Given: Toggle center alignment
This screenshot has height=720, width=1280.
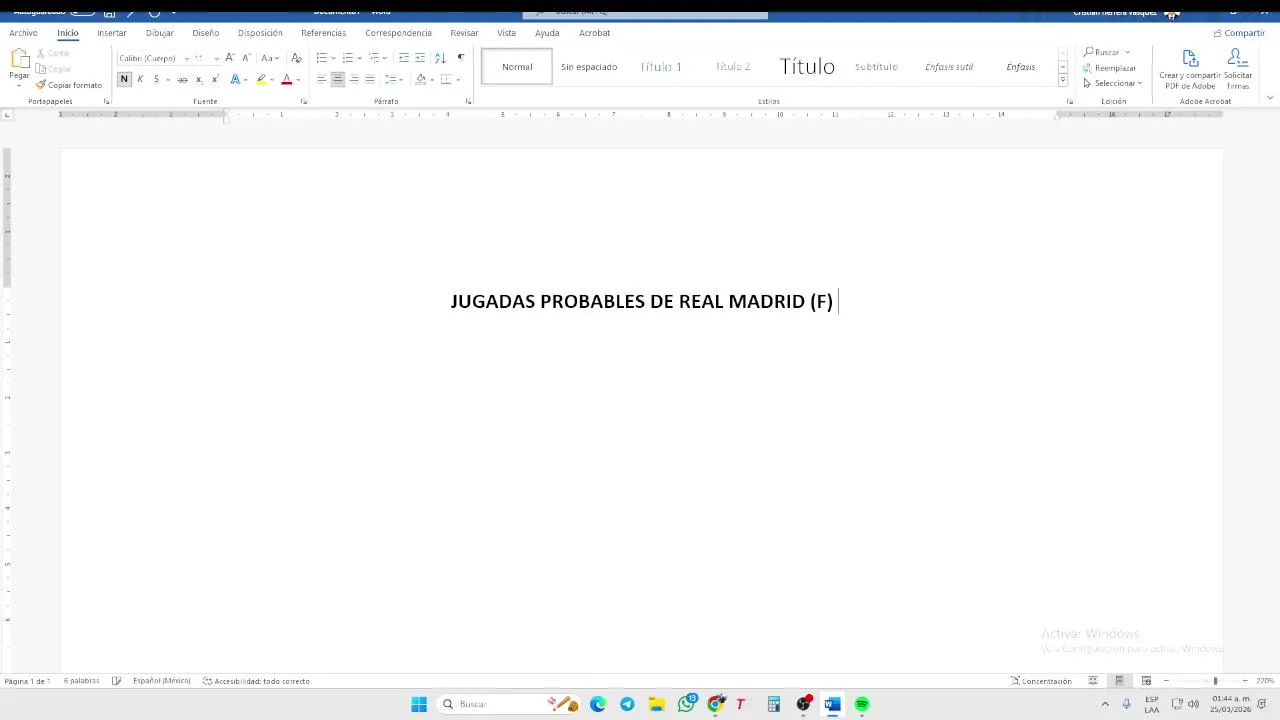Looking at the screenshot, I should (x=338, y=79).
